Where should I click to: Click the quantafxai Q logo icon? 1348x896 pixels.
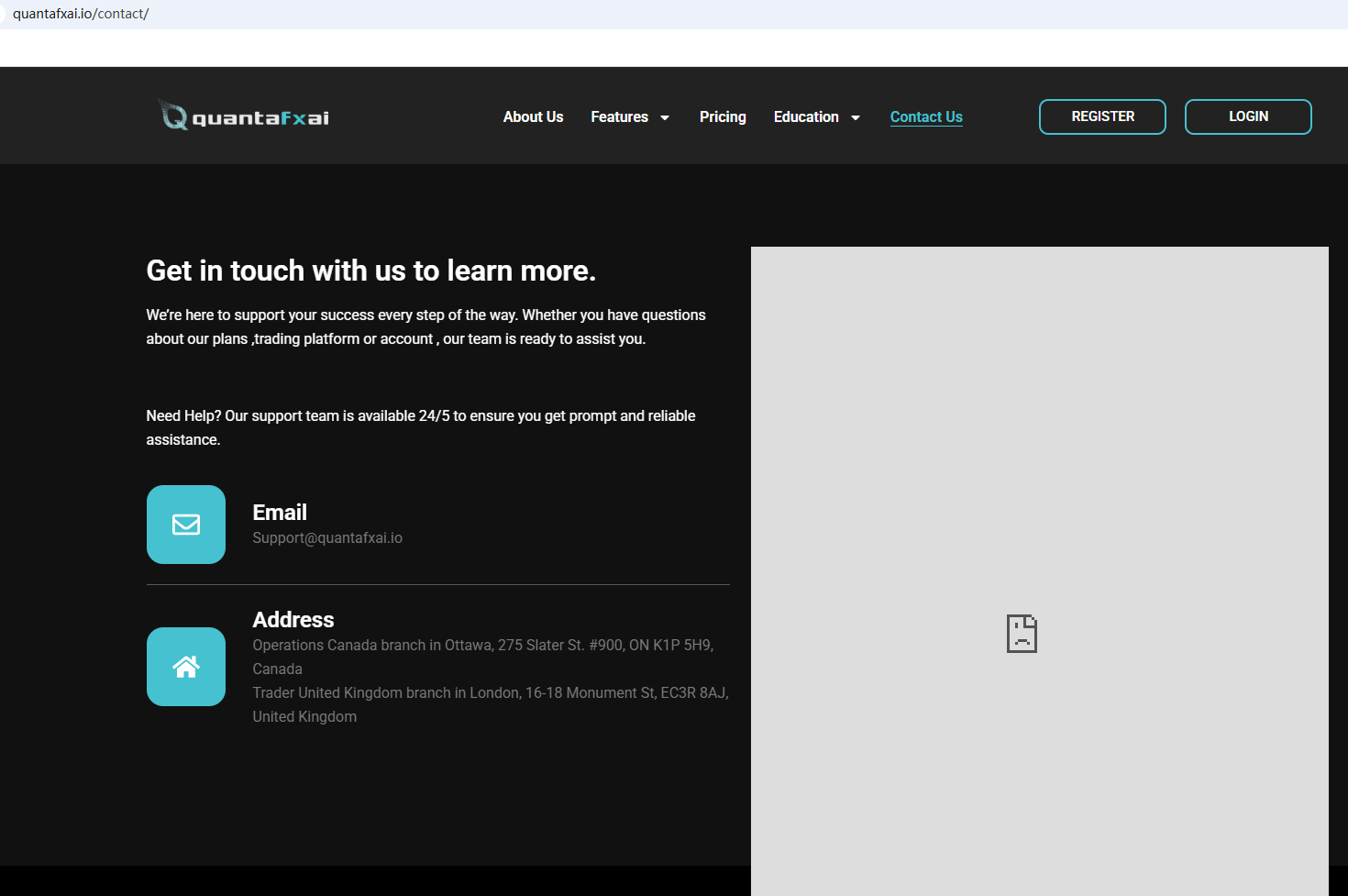[173, 116]
